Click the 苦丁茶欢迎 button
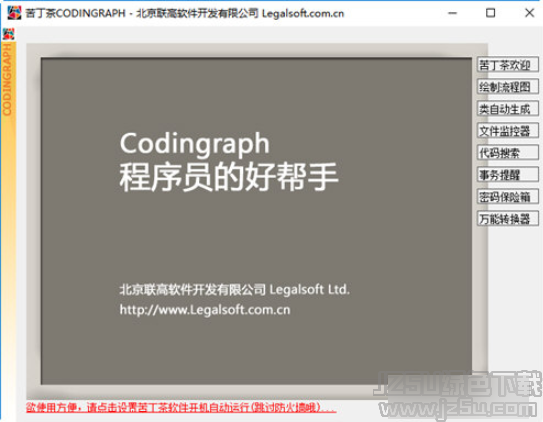 [x=508, y=65]
